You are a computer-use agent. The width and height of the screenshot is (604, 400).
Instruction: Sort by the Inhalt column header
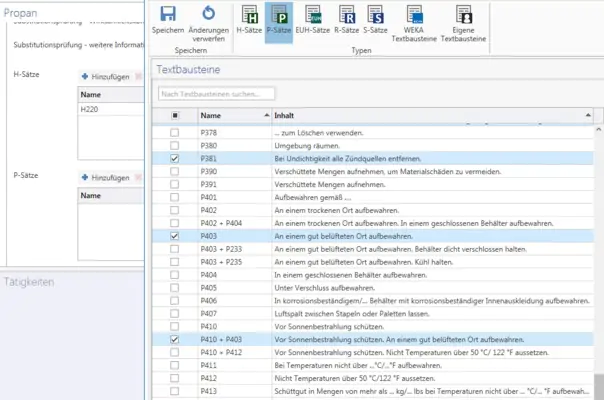point(432,115)
